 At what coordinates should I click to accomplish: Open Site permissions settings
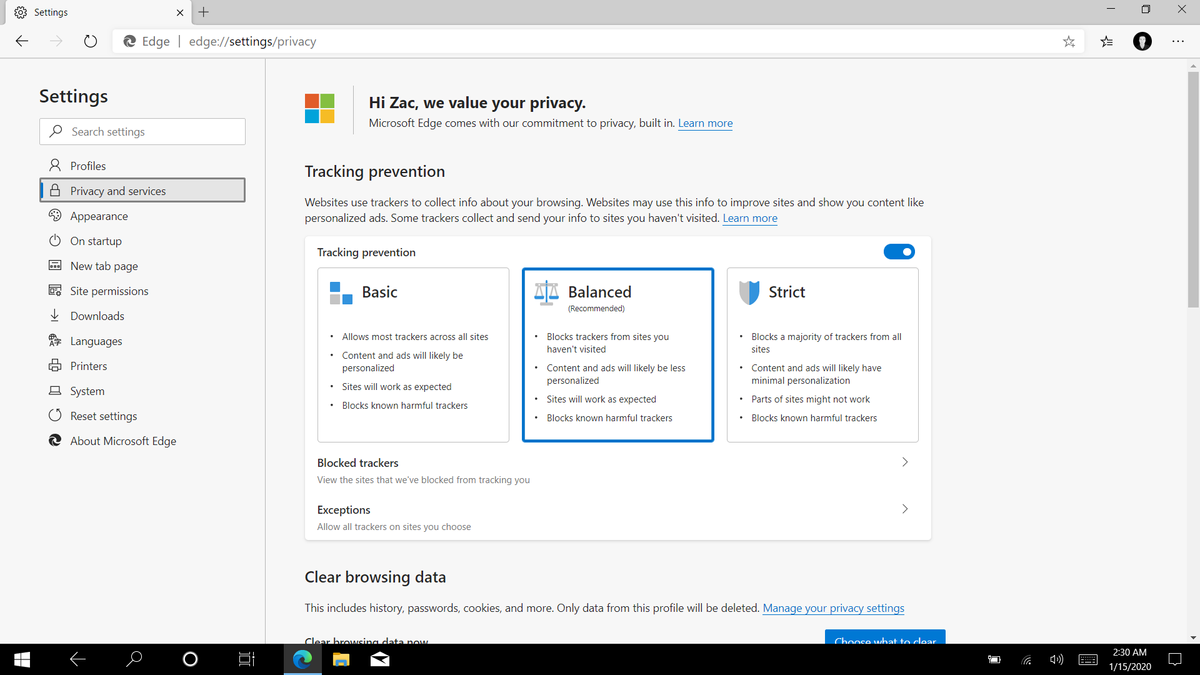pos(105,290)
